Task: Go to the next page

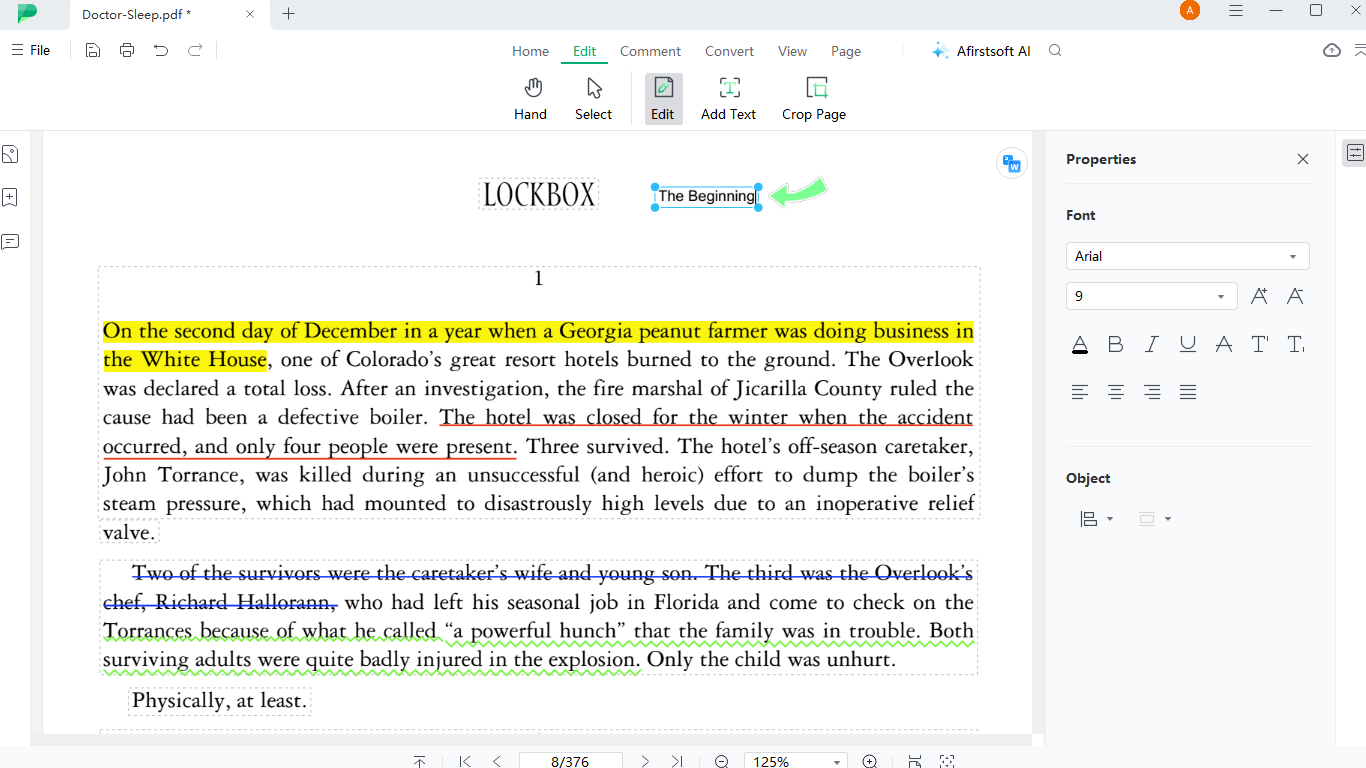Action: (x=645, y=761)
